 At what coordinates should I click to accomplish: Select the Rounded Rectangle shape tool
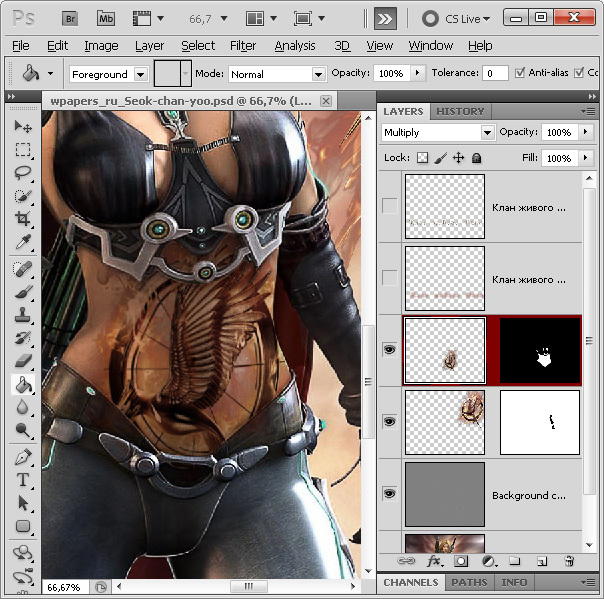tap(23, 526)
